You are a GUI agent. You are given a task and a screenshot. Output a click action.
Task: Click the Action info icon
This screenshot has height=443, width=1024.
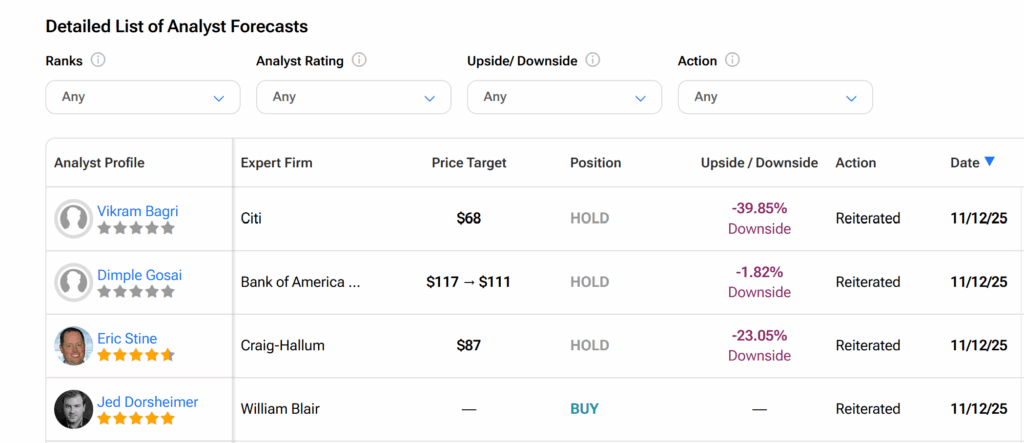[x=732, y=60]
